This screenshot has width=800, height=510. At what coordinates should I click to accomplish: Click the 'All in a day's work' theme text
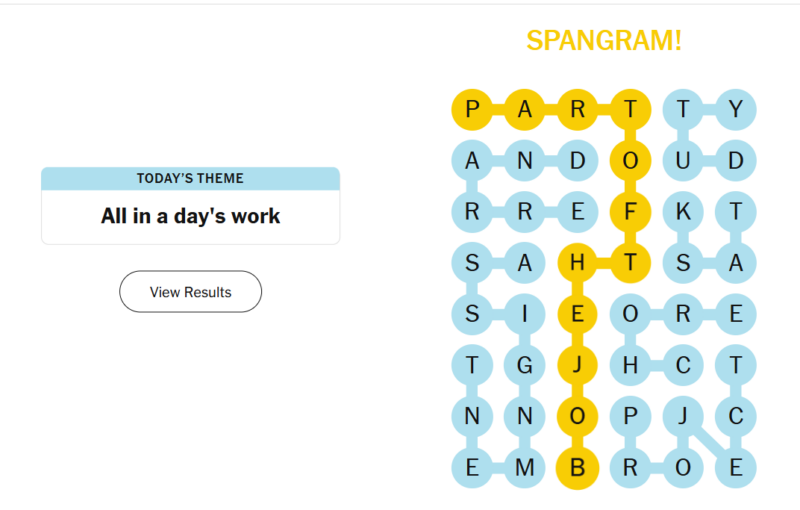[190, 216]
